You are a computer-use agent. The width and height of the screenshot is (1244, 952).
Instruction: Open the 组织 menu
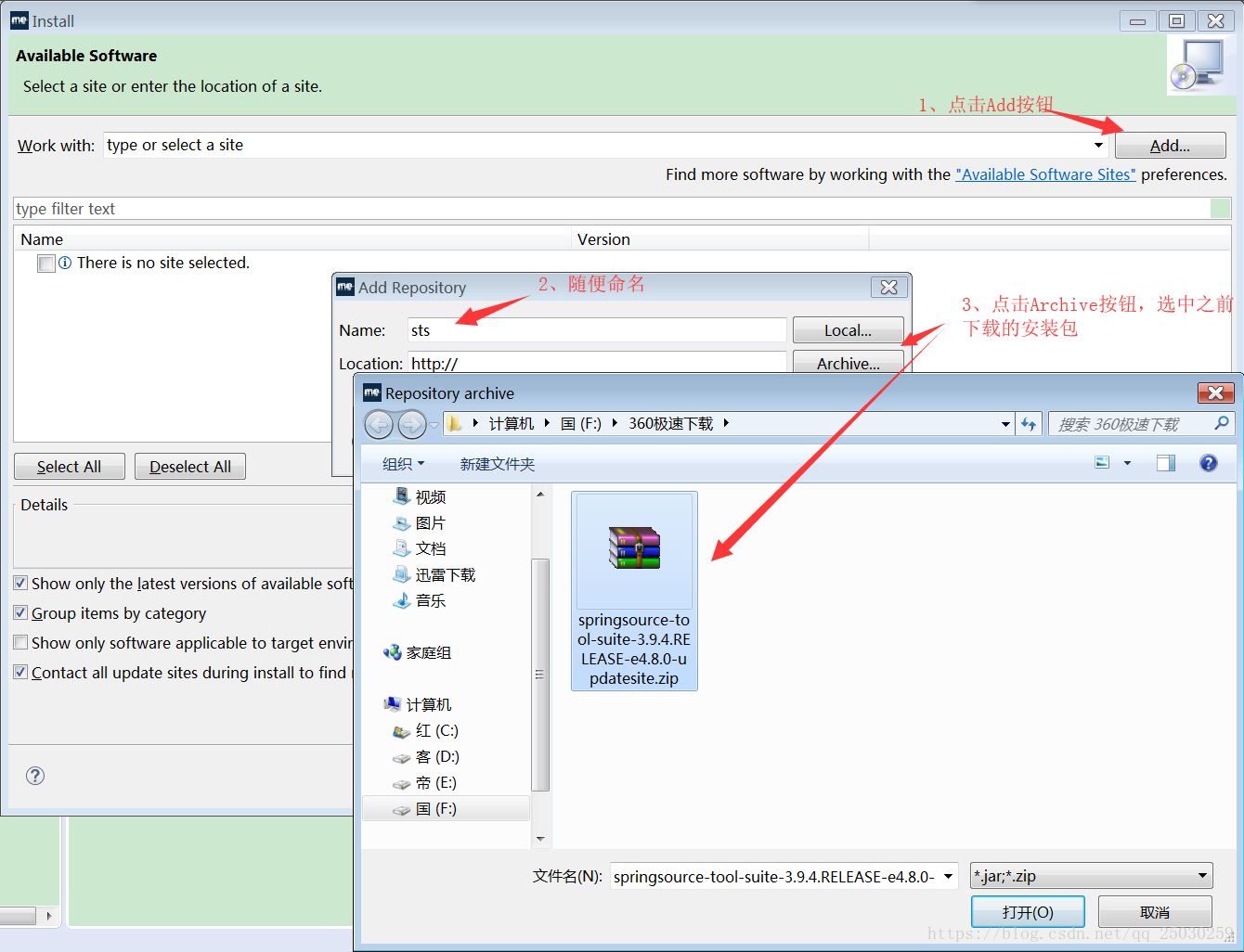point(403,464)
